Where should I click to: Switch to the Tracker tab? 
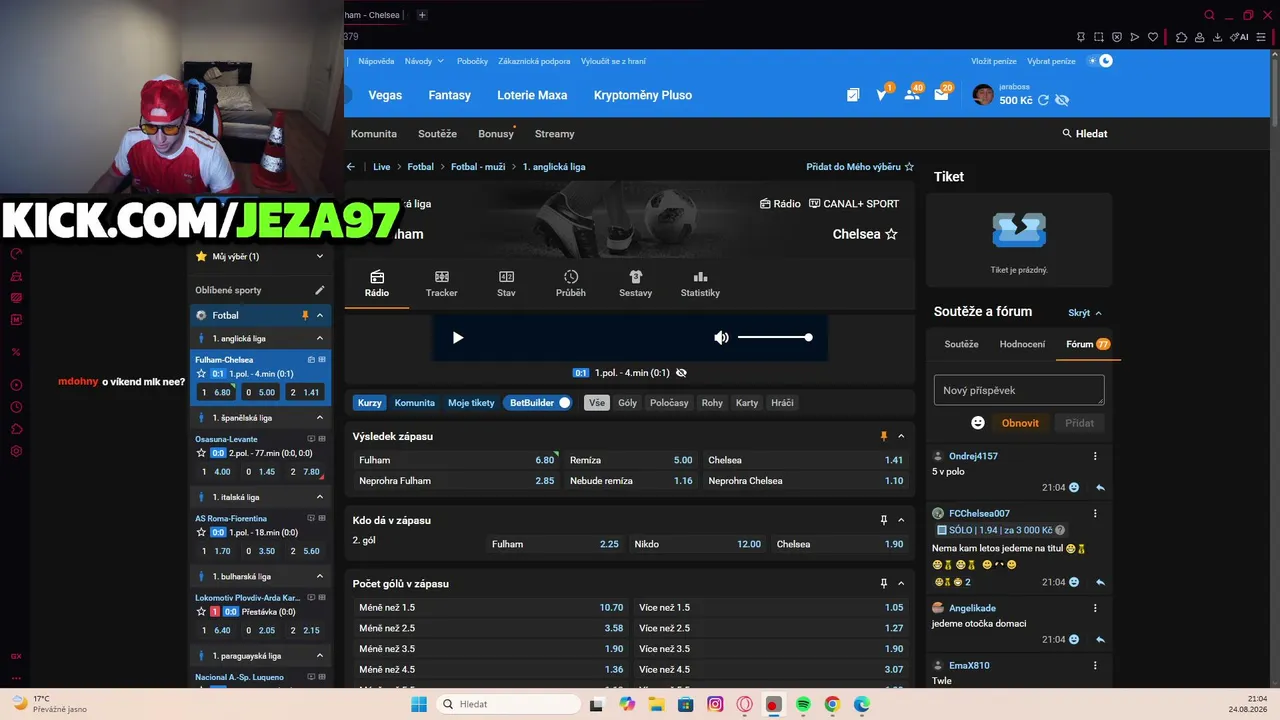pos(441,284)
